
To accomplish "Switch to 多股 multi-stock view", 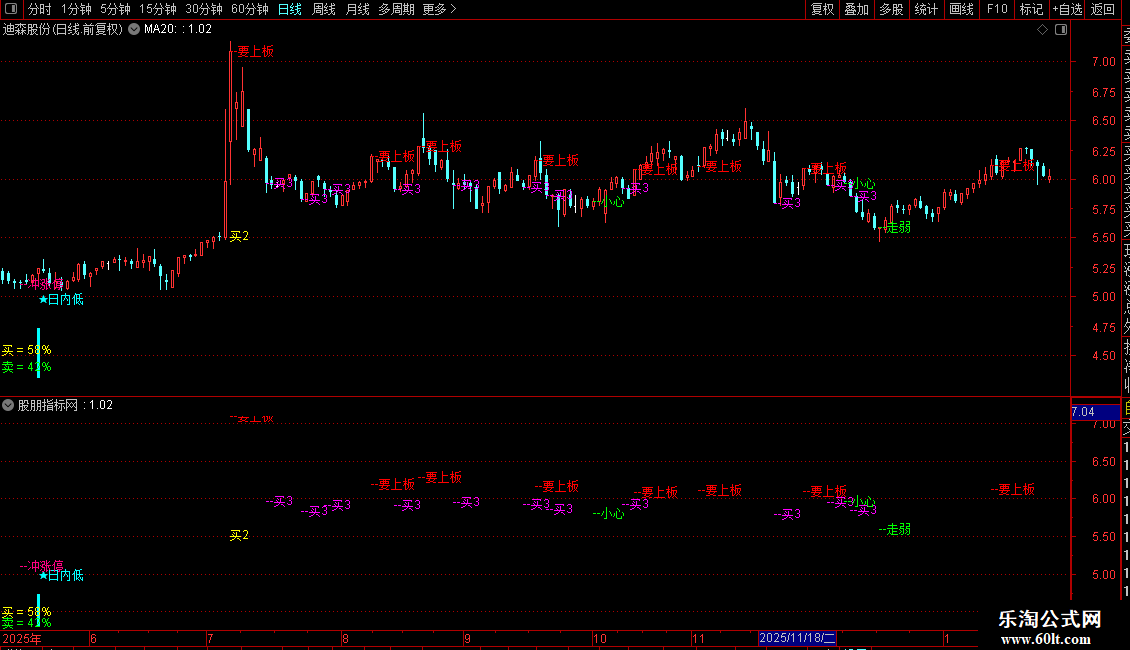I will tap(891, 9).
